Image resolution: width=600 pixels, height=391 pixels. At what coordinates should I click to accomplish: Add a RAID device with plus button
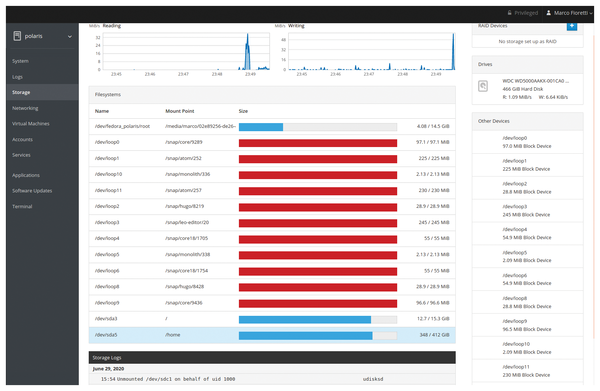tap(572, 26)
